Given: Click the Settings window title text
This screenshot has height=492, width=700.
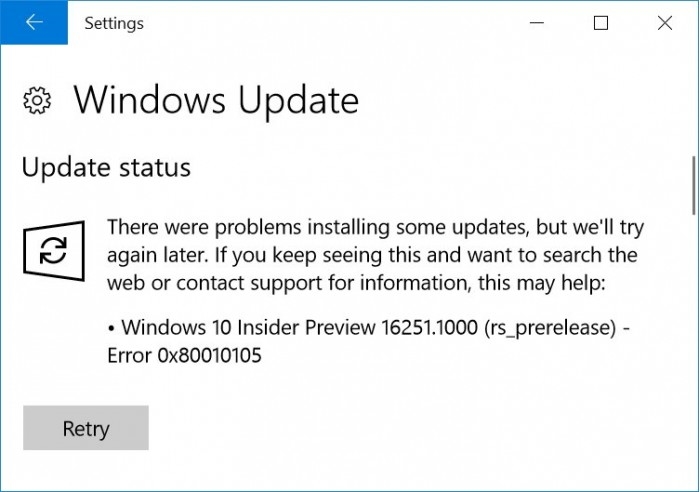Looking at the screenshot, I should tap(114, 23).
